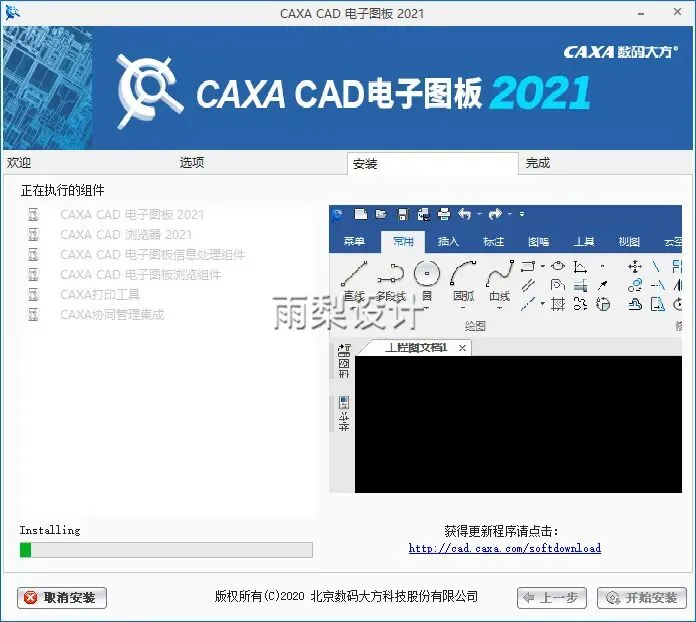The width and height of the screenshot is (696, 622).
Task: Select the coordinate axes tool icon
Action: [580, 266]
